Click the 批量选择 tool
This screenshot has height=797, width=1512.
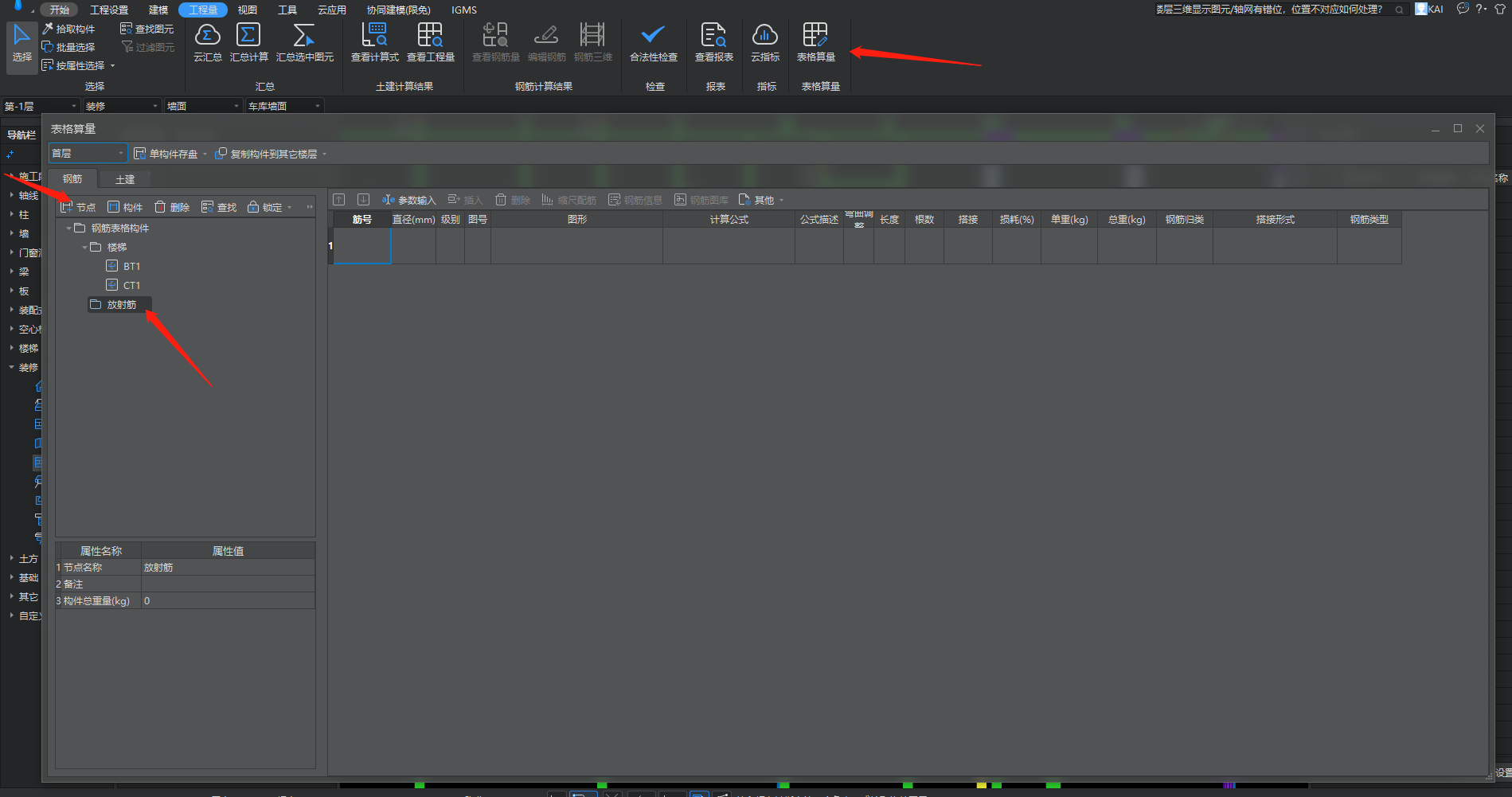pos(68,47)
